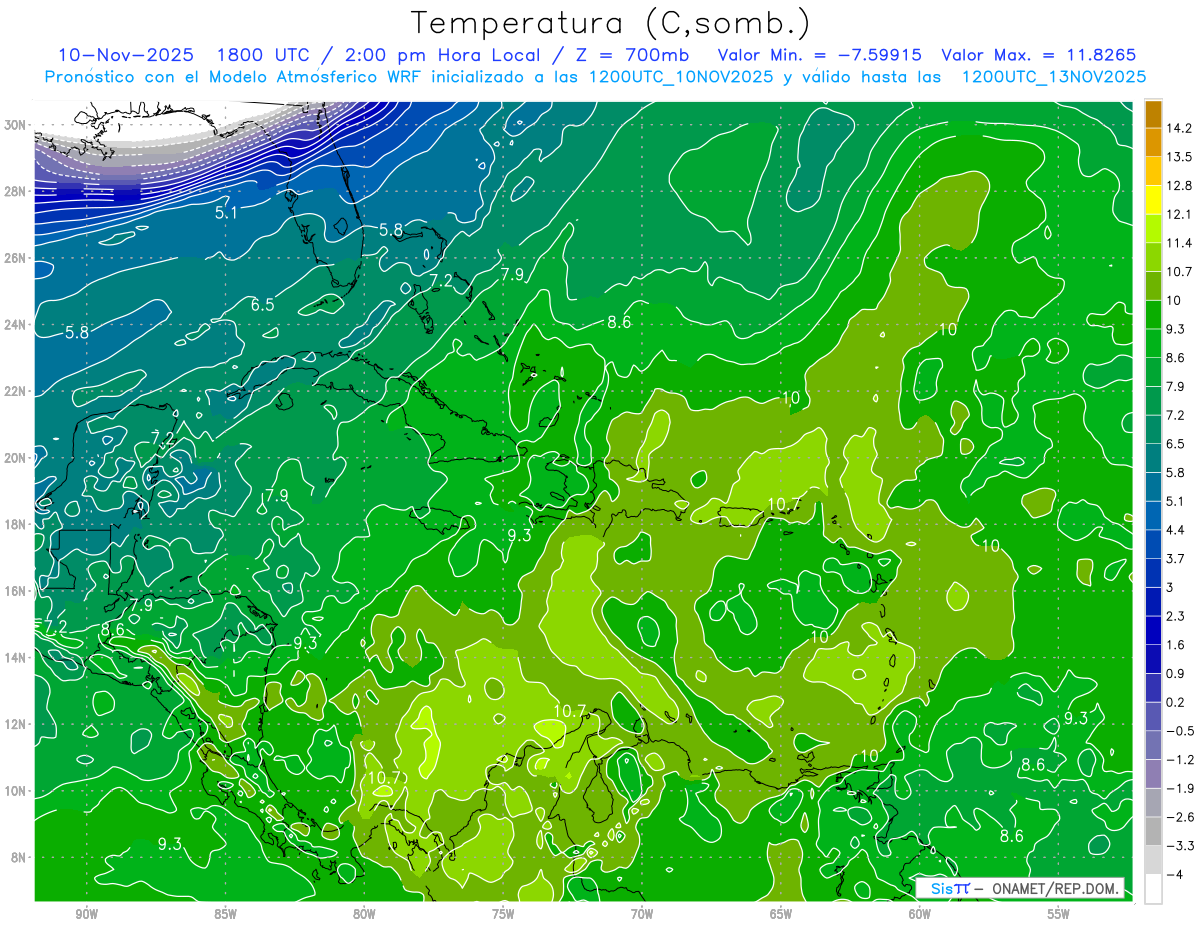Click the "70W" longitude axis label
Image resolution: width=1200 pixels, height=927 pixels.
[x=642, y=915]
